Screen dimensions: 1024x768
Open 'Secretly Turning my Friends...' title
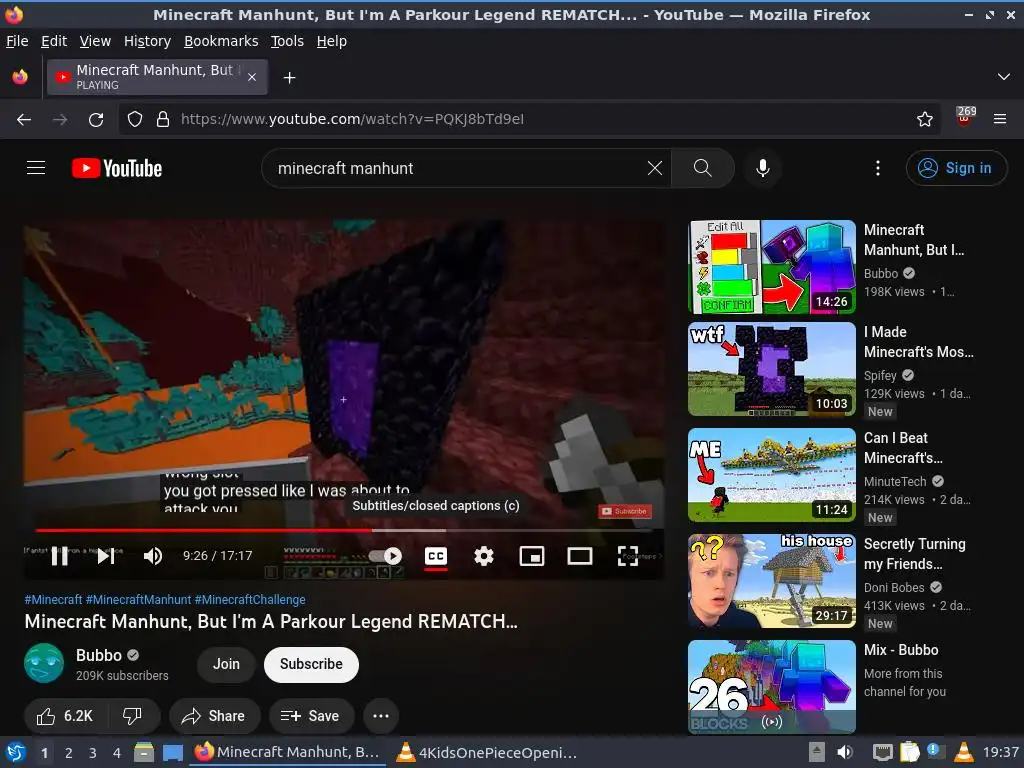coord(914,554)
